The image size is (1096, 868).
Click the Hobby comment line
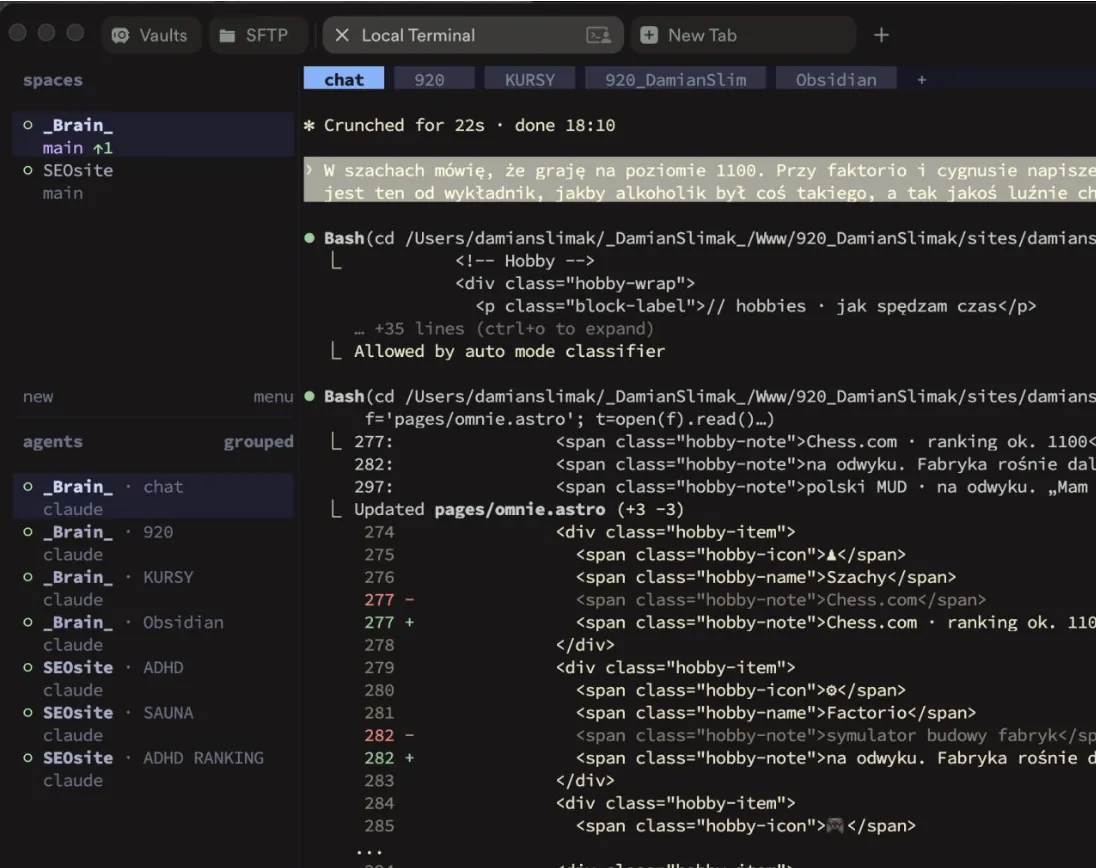tap(525, 261)
